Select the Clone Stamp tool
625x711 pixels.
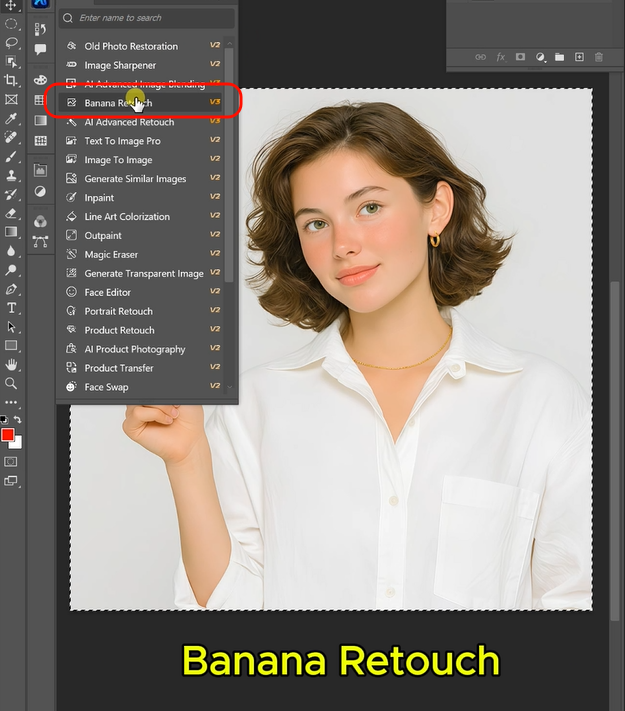10,175
